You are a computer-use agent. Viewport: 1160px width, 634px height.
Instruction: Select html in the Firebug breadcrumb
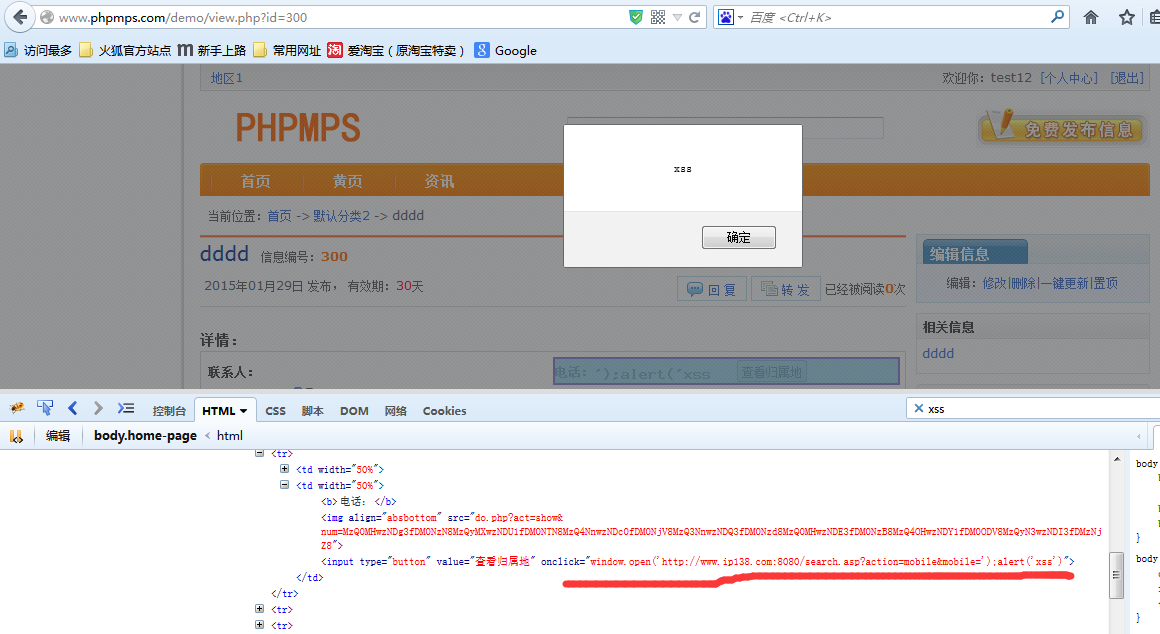coord(229,436)
